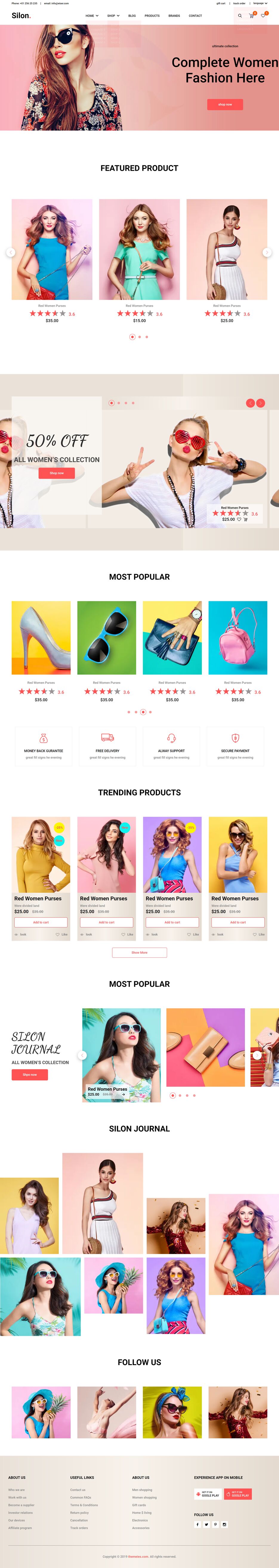Expand the SHOP menu dropdown
Image resolution: width=279 pixels, height=1568 pixels.
tap(113, 16)
